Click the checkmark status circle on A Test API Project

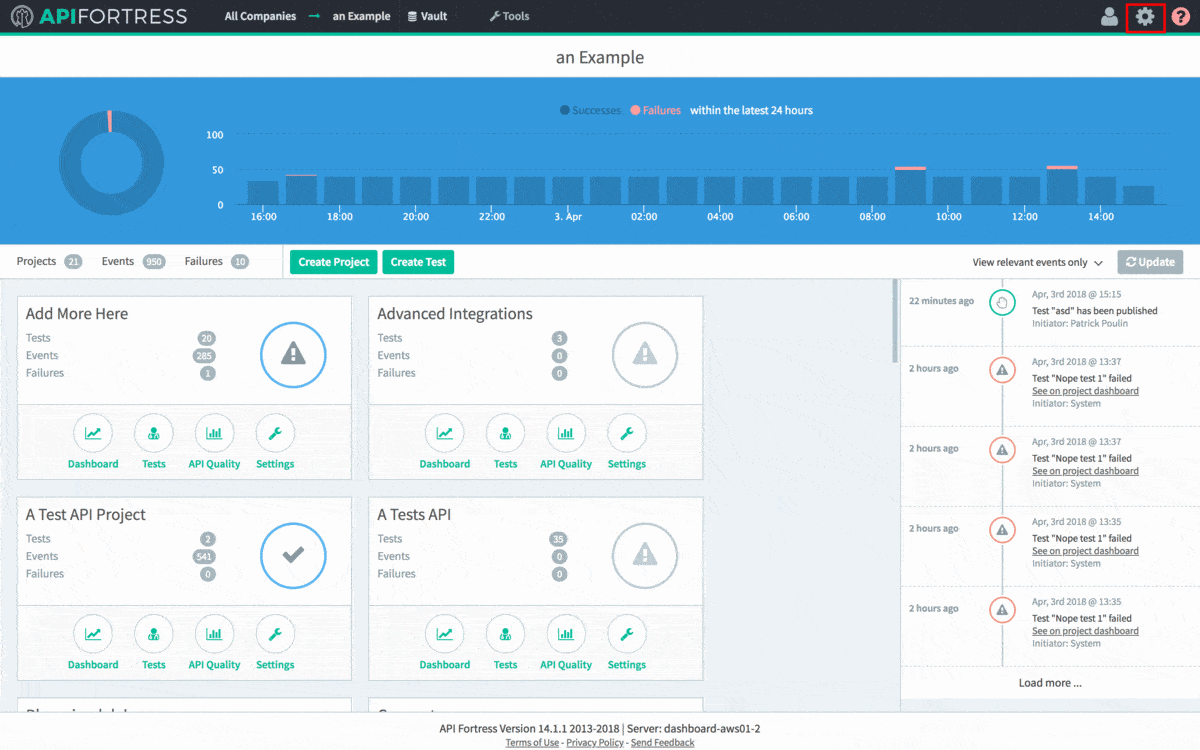pos(293,555)
